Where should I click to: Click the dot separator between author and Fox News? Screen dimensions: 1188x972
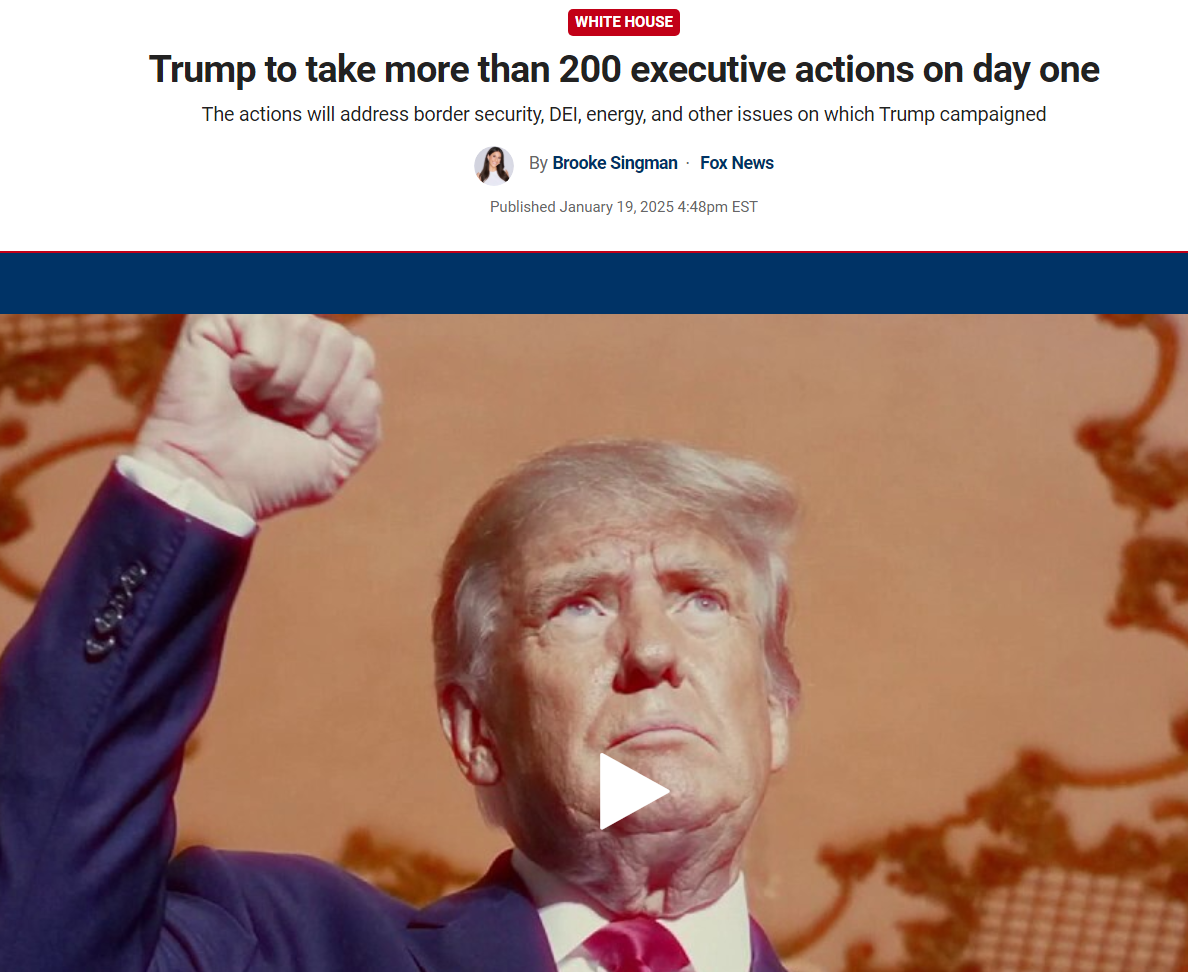(x=688, y=163)
